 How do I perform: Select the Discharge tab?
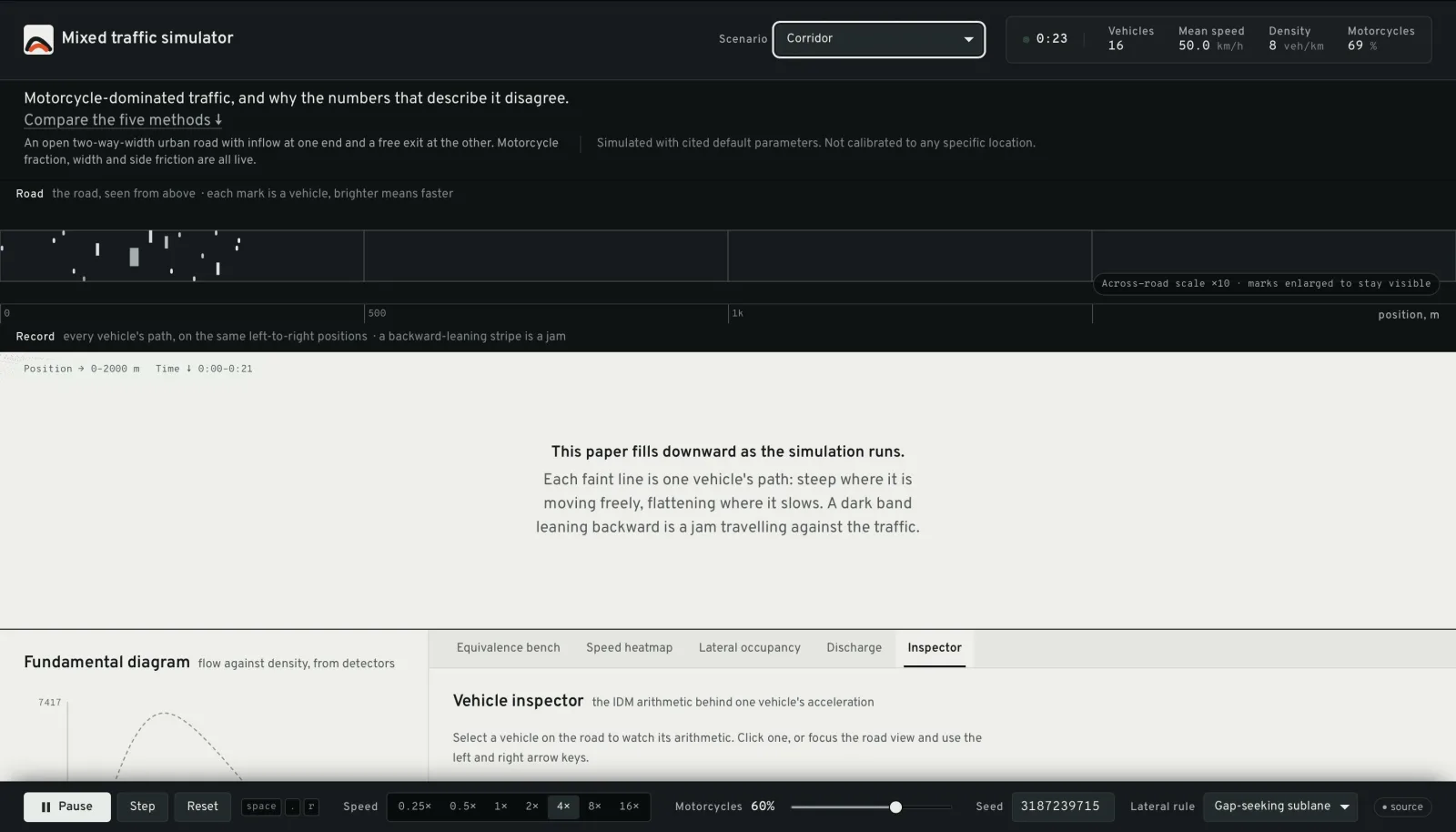click(x=854, y=648)
